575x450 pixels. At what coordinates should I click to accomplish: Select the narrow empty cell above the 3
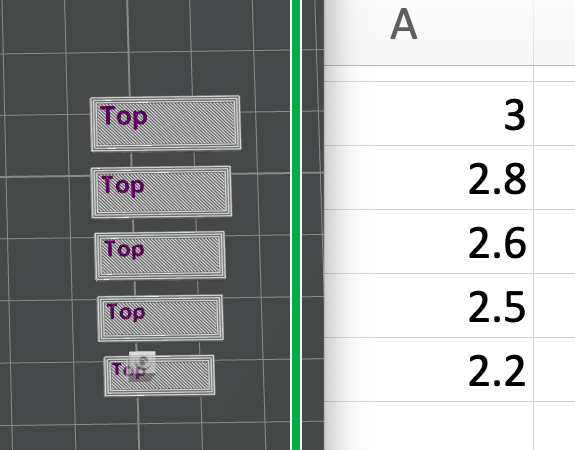[429, 74]
